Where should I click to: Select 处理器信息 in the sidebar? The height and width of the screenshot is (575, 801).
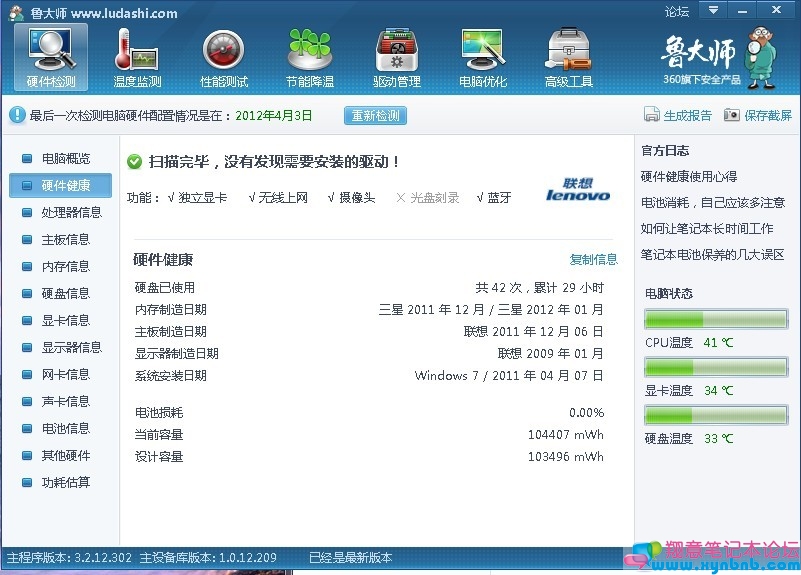tap(71, 212)
